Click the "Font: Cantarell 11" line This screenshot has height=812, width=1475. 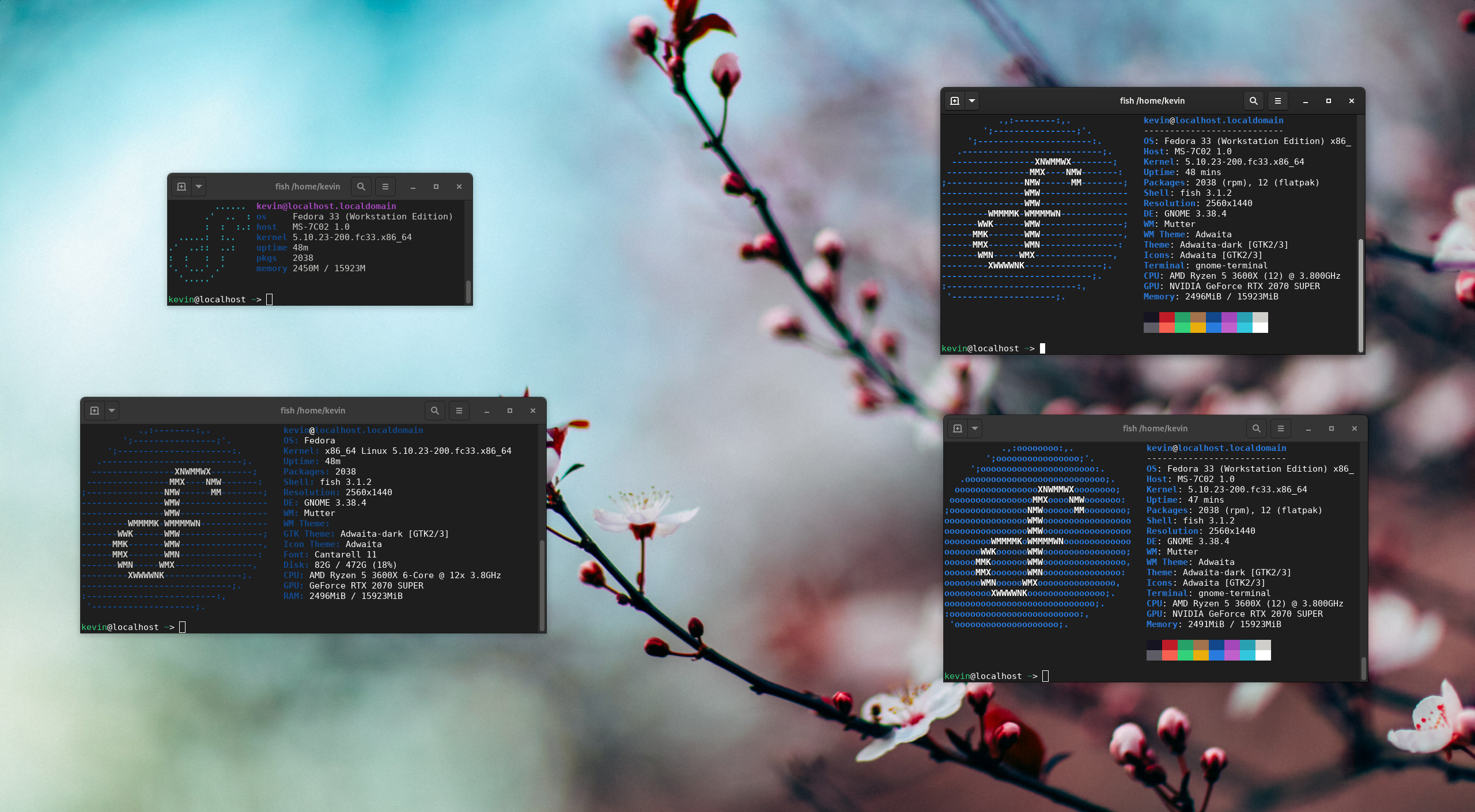[330, 555]
